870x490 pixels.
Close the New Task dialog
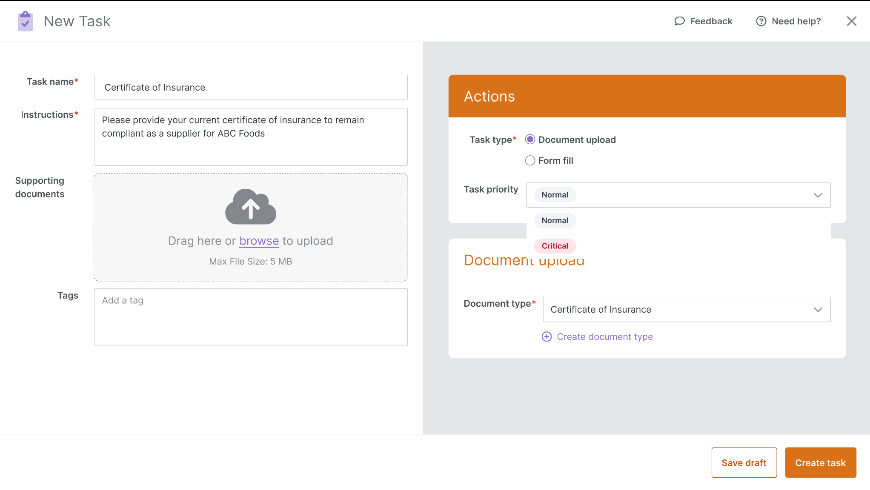tap(851, 21)
